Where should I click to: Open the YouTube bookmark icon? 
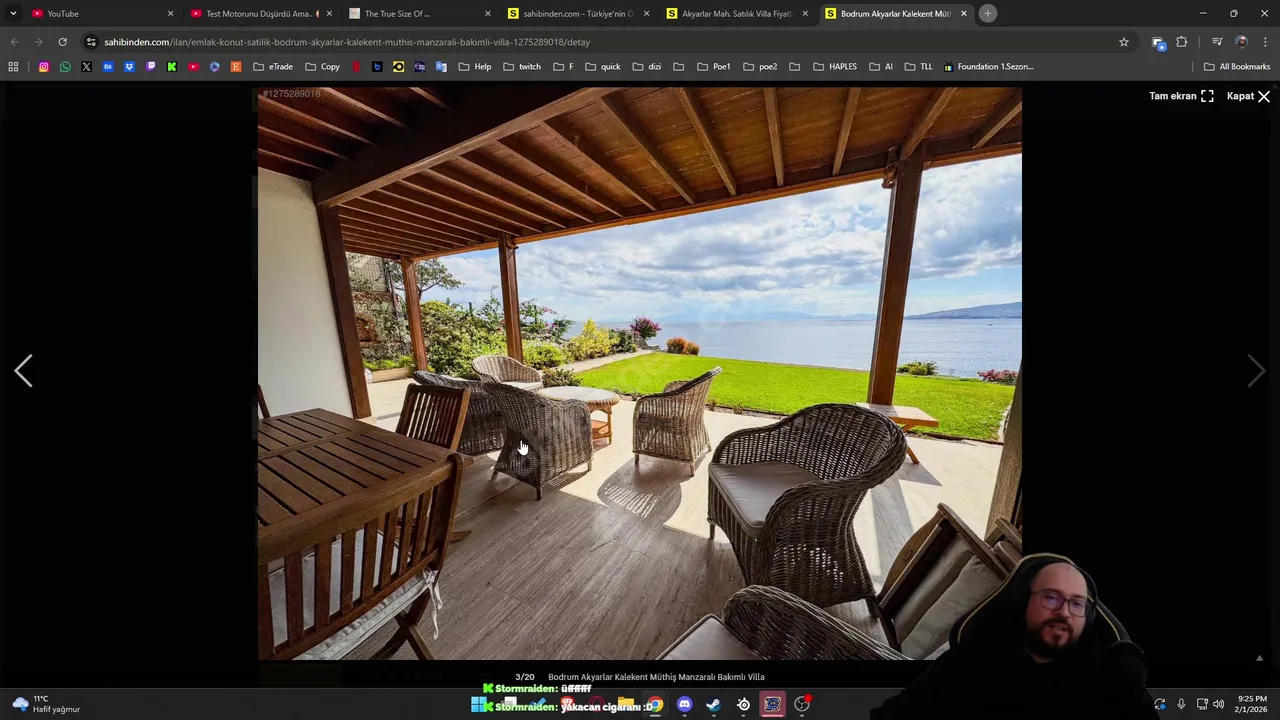tap(193, 67)
